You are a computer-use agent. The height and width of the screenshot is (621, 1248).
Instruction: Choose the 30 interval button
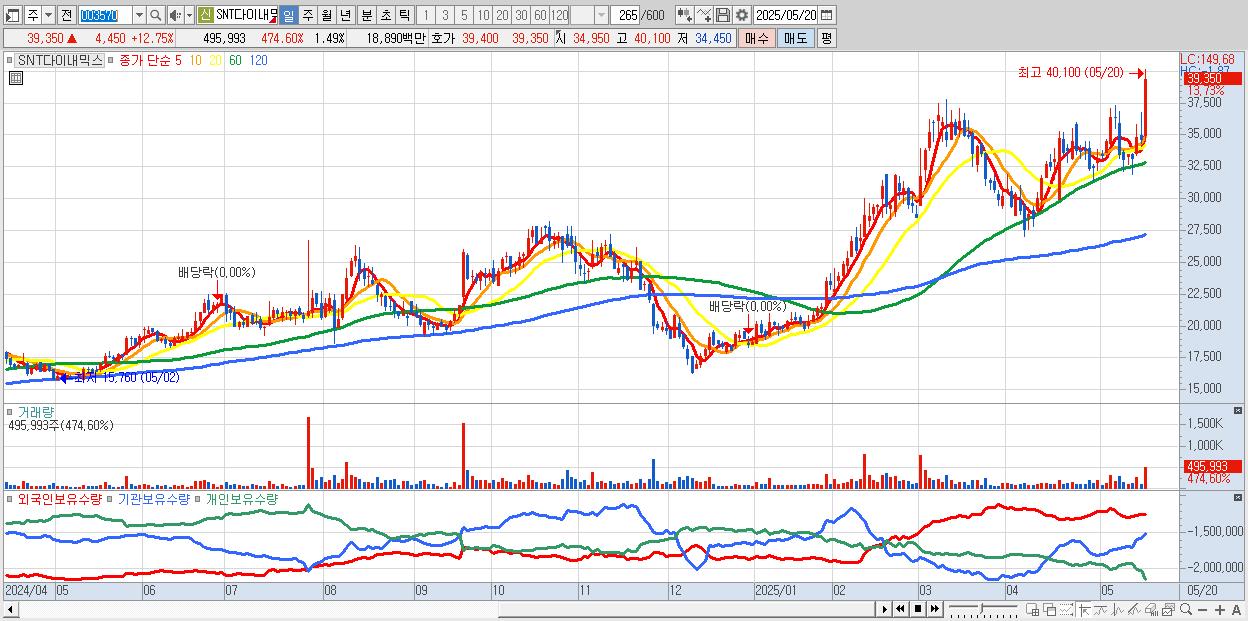point(521,15)
